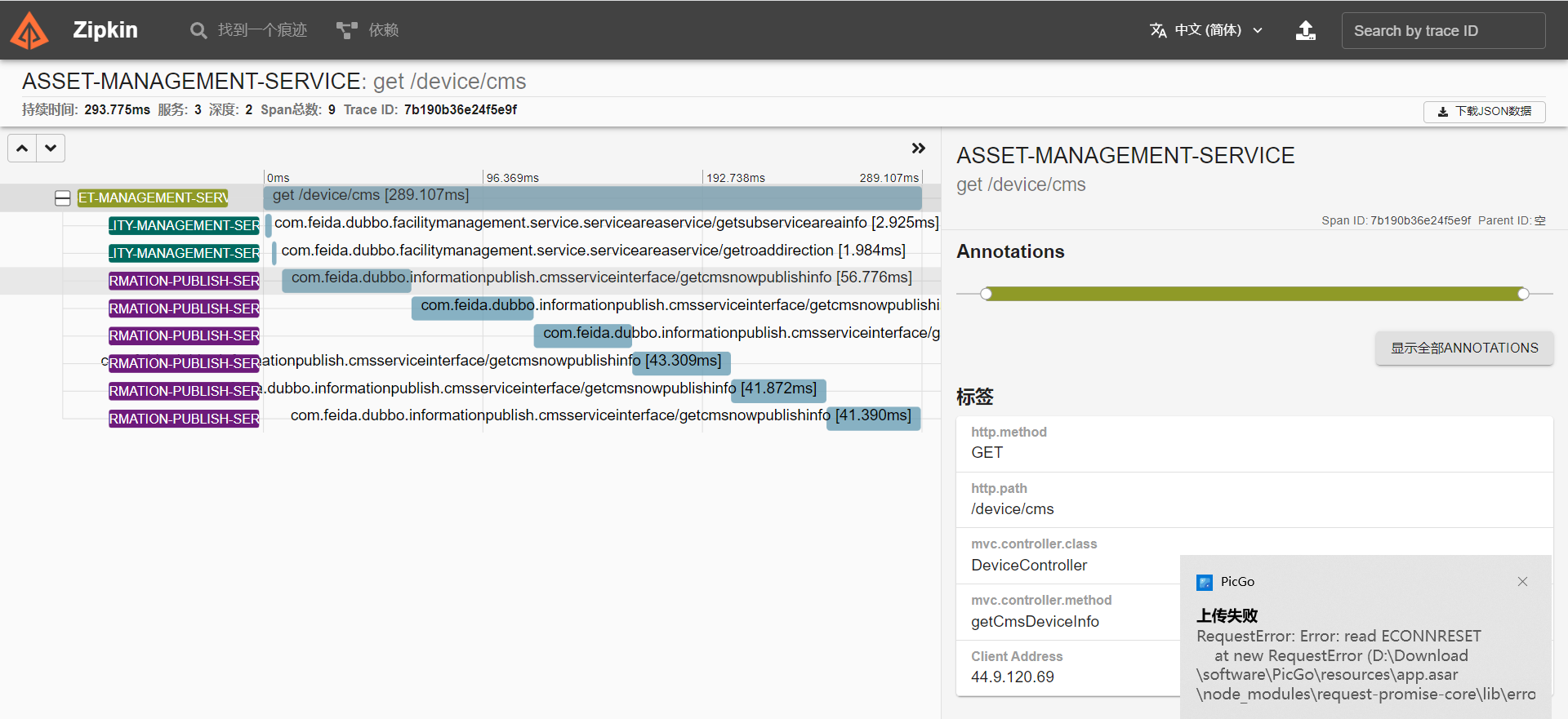Open the Find a trace page
Viewport: 1568px width, 719px height.
249,30
